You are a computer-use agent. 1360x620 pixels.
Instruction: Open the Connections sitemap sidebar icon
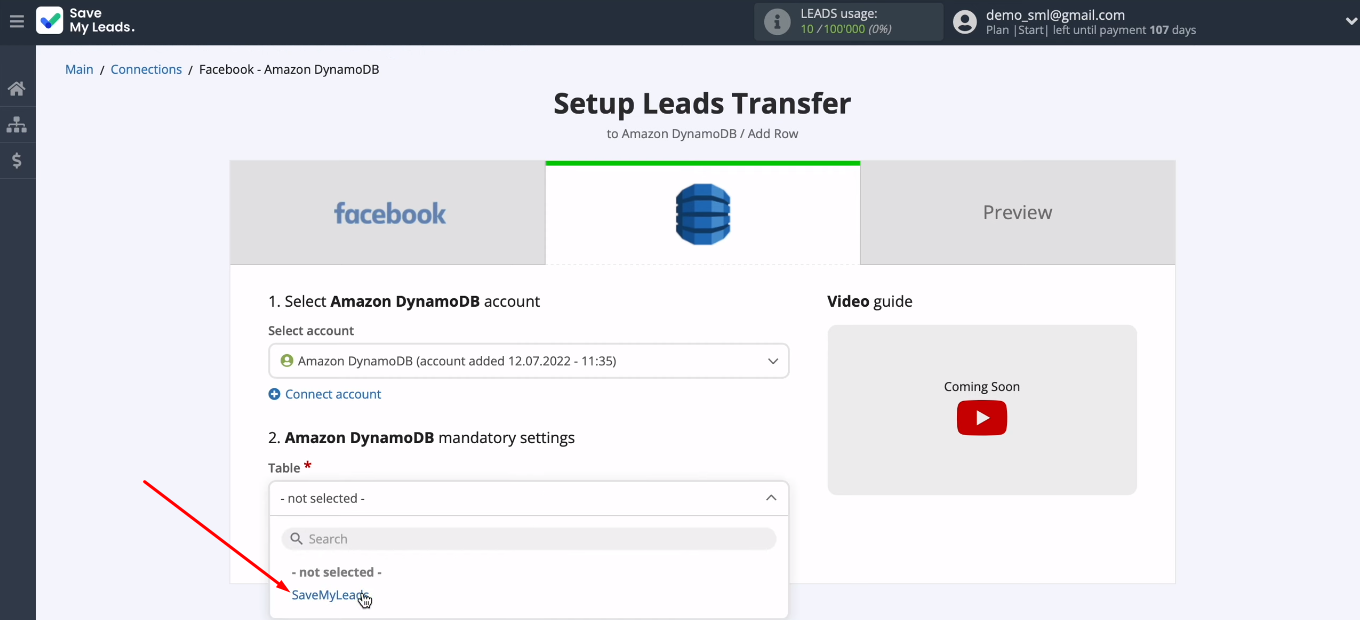(x=17, y=125)
